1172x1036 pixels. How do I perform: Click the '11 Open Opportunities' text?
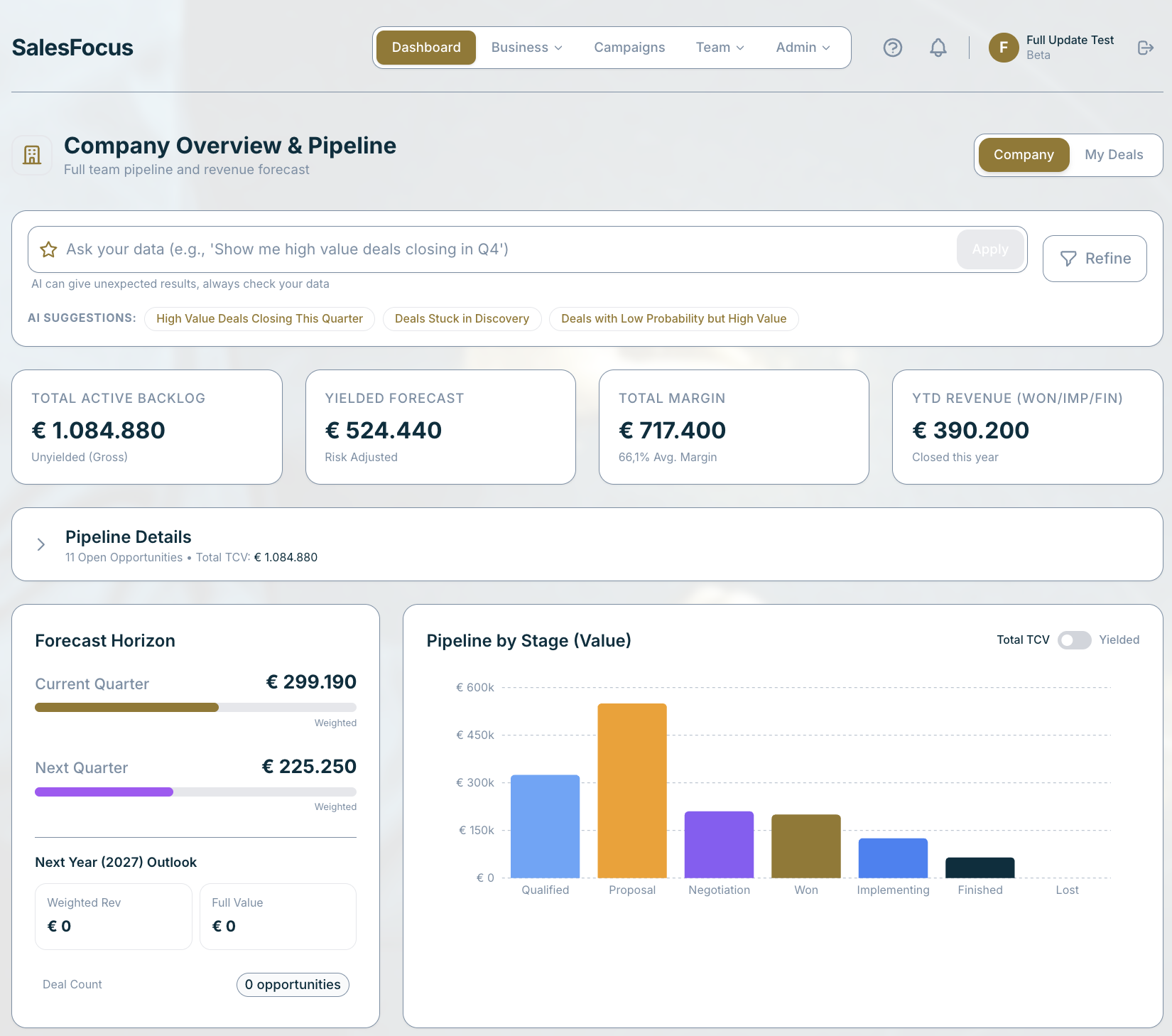point(124,558)
